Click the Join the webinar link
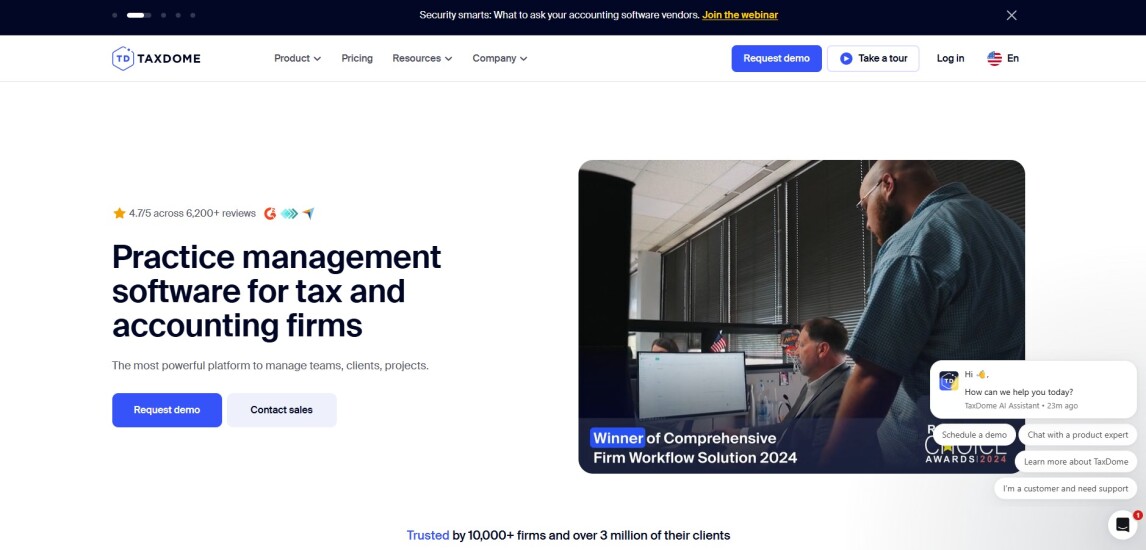The width and height of the screenshot is (1146, 550). (739, 15)
